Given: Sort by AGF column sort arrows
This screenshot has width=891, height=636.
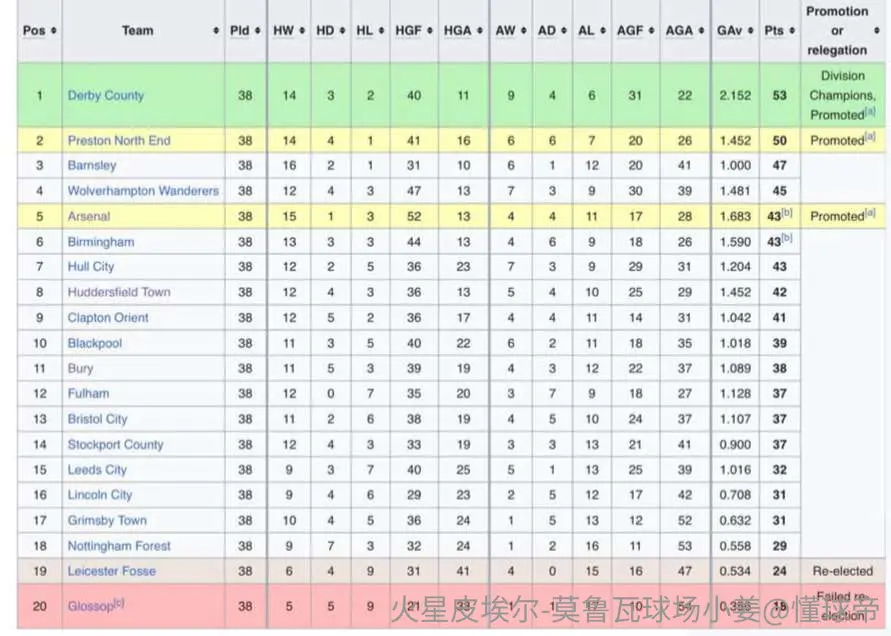Looking at the screenshot, I should point(651,31).
